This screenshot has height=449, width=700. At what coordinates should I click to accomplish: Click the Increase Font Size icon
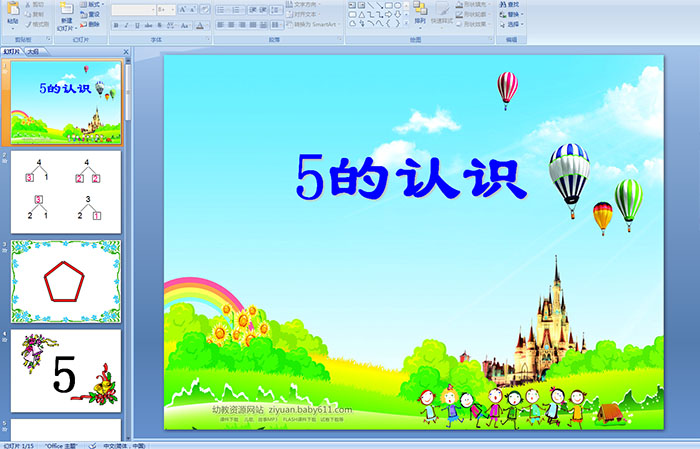tap(183, 10)
